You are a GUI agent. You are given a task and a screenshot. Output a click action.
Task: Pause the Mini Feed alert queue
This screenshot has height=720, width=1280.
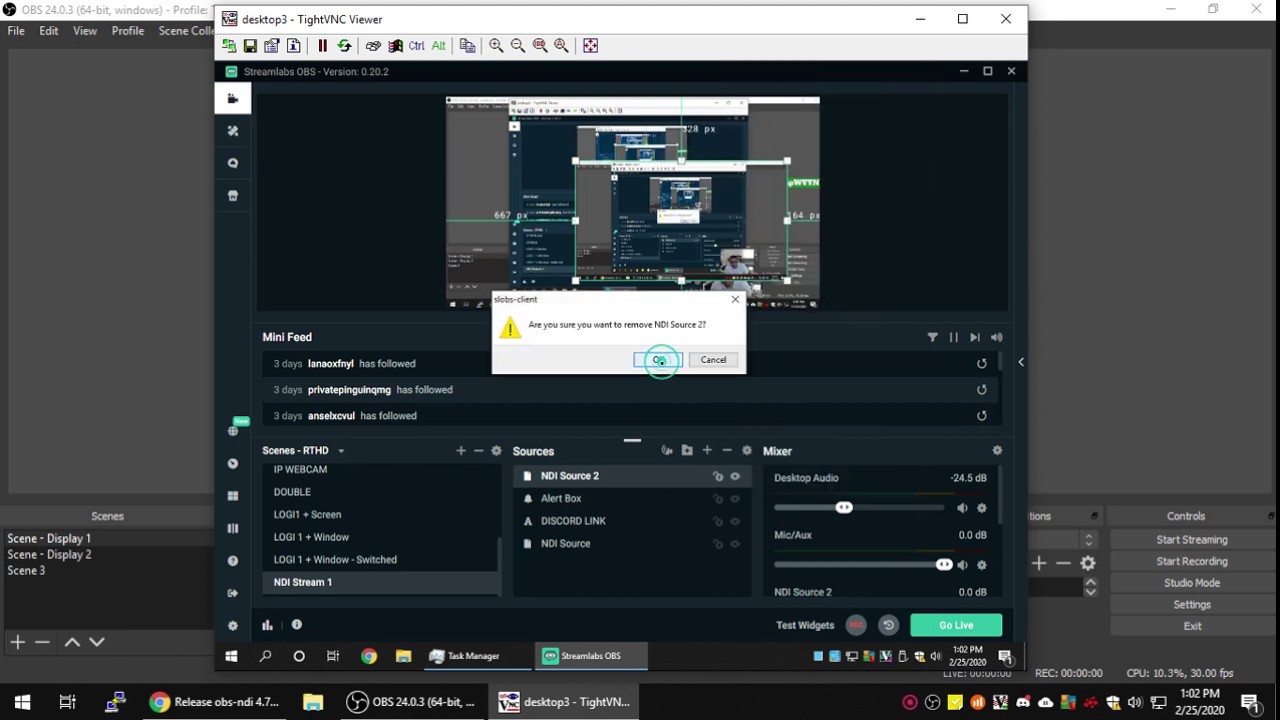click(x=953, y=338)
